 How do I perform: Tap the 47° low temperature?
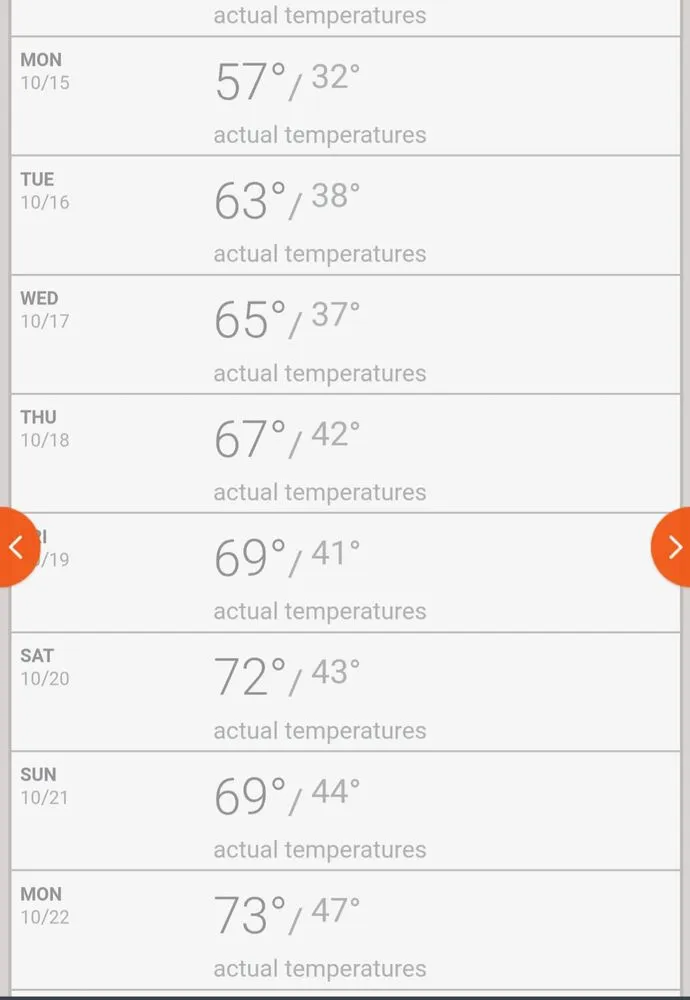coord(335,910)
